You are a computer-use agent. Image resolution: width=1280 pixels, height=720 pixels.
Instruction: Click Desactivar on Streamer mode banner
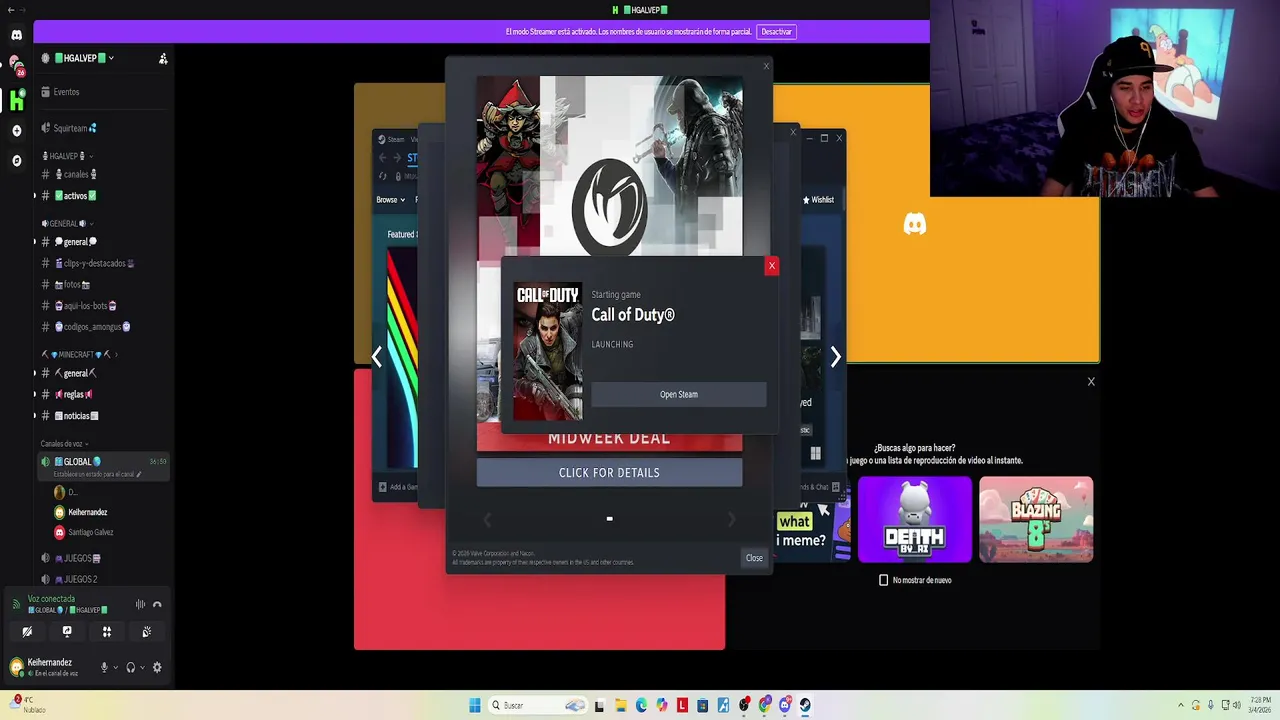[776, 32]
